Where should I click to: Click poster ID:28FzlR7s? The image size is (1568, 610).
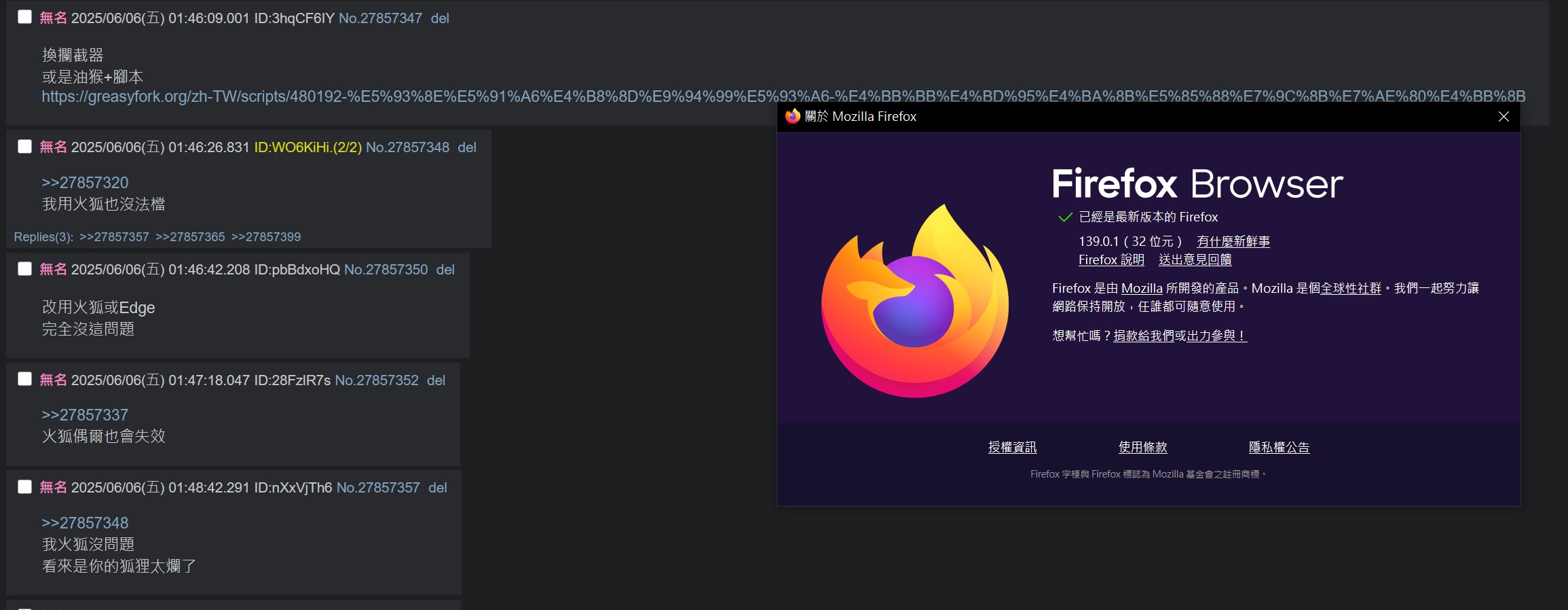pyautogui.click(x=292, y=380)
